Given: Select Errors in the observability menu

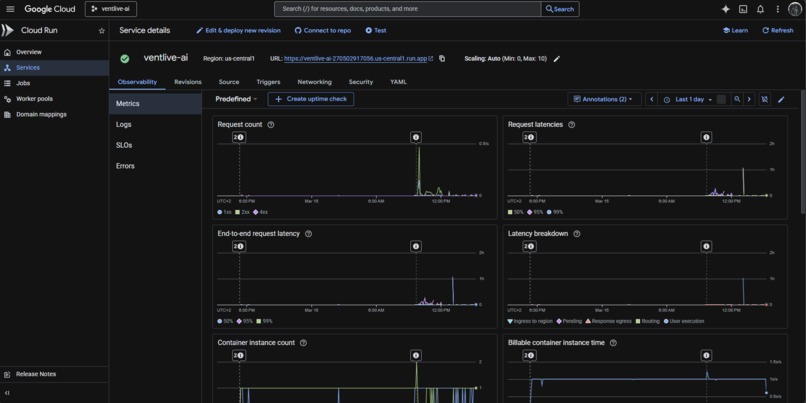Looking at the screenshot, I should tap(155, 166).
